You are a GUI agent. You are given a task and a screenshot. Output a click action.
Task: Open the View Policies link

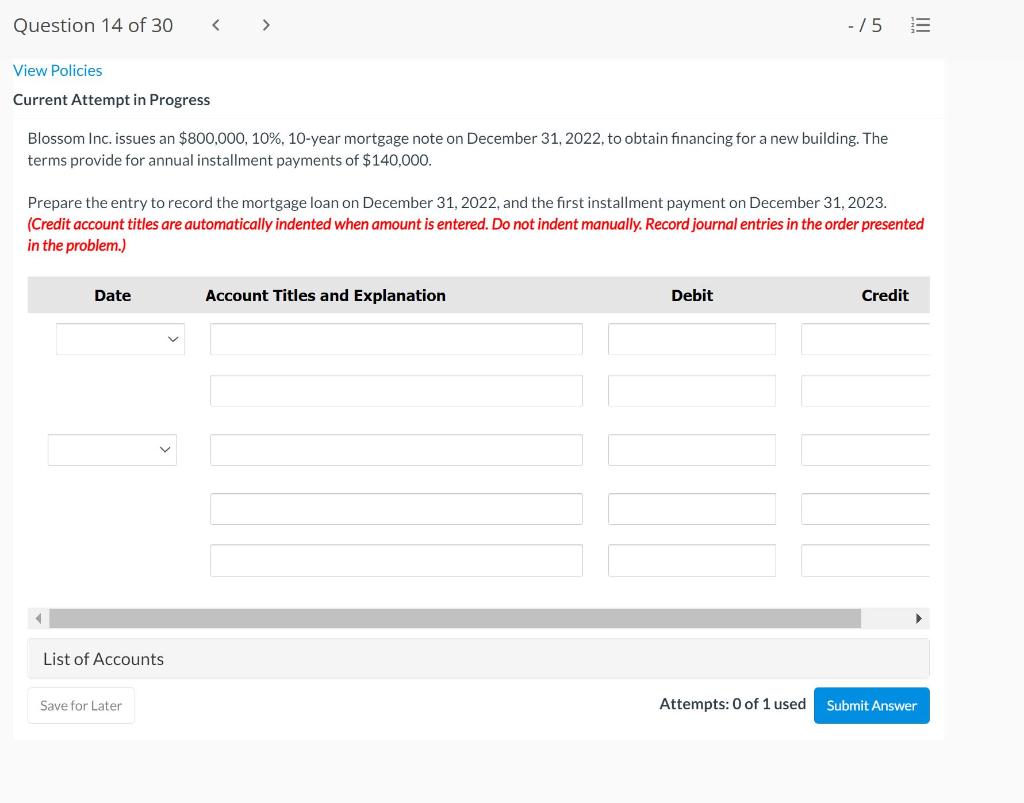click(57, 70)
